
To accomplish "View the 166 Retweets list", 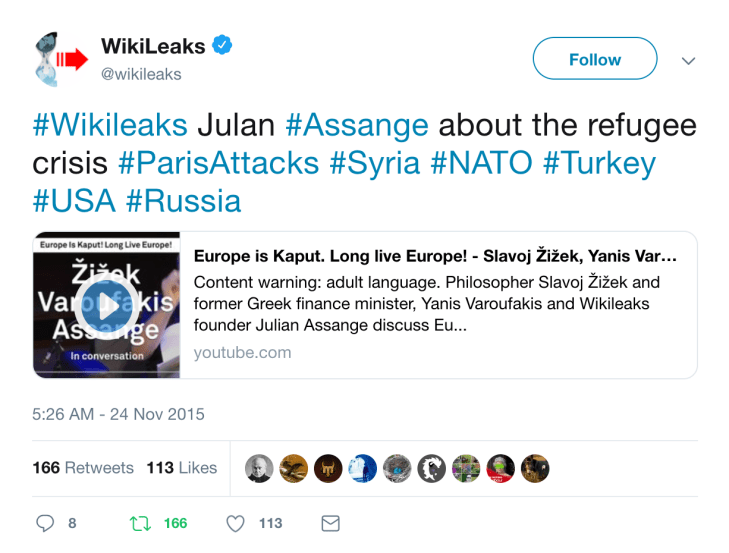I will 82,468.
